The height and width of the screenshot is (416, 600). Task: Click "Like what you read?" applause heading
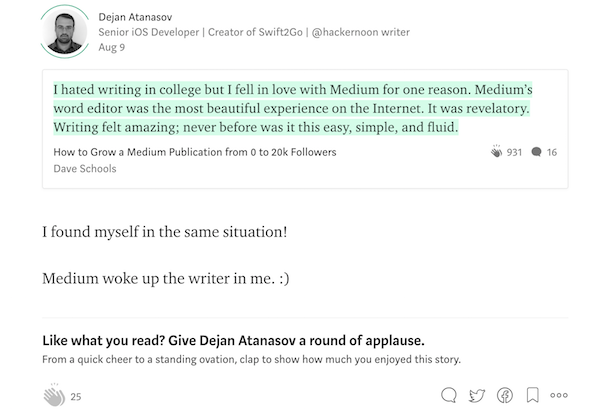[234, 338]
